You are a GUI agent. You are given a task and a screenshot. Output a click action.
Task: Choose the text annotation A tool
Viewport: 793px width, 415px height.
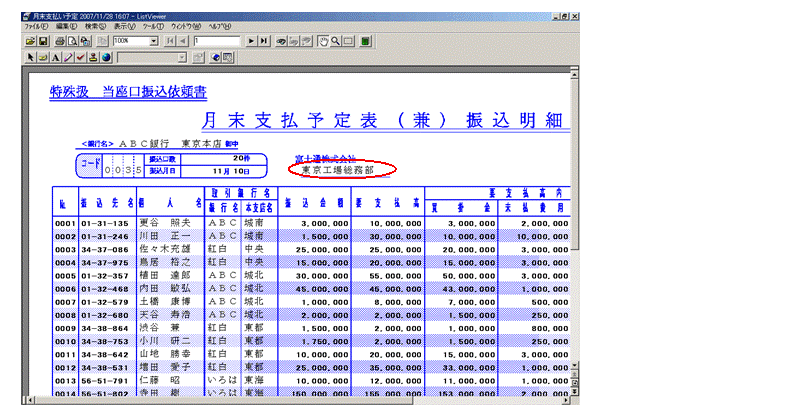click(56, 57)
